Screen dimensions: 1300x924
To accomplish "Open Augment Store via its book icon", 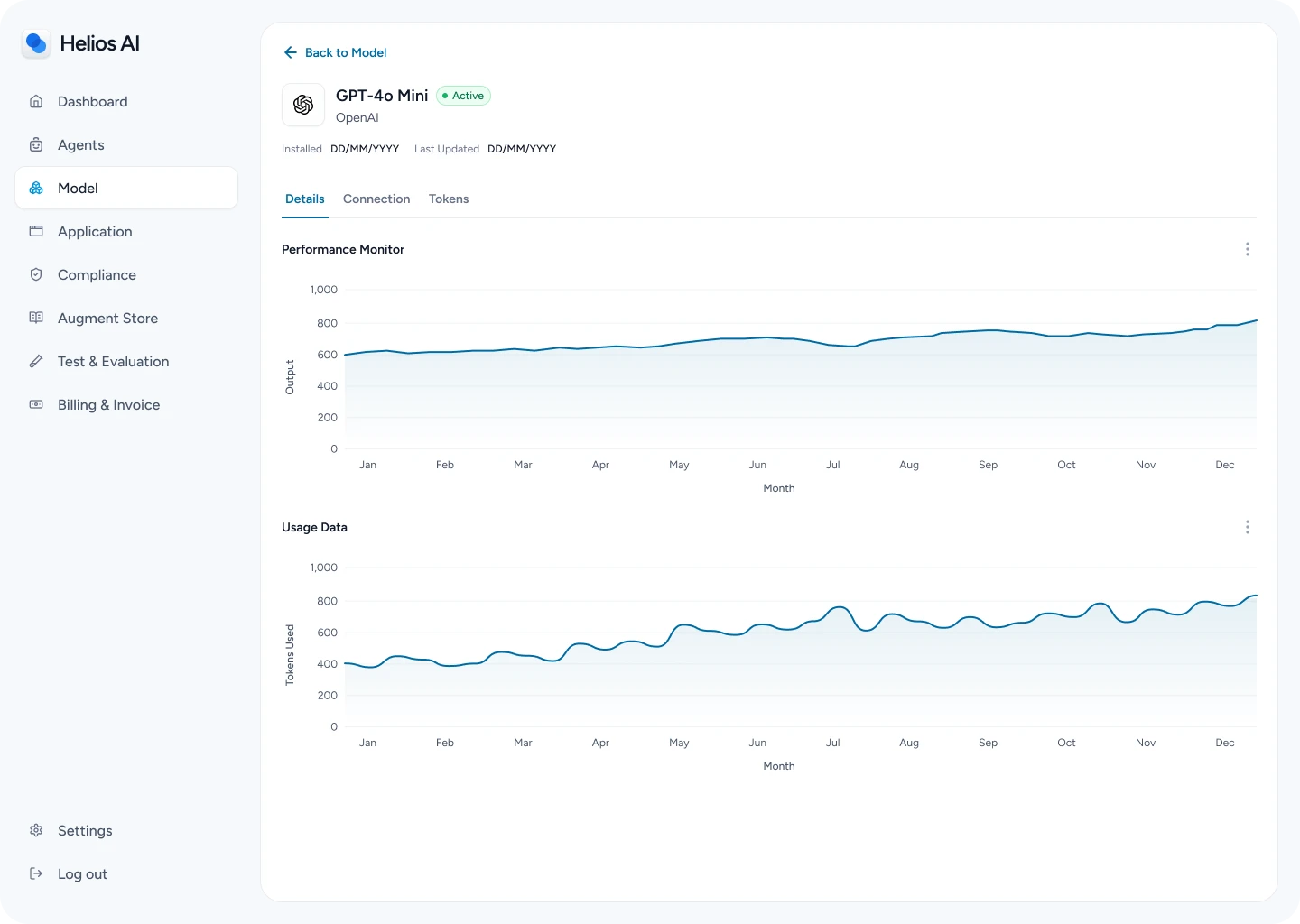I will tap(36, 319).
